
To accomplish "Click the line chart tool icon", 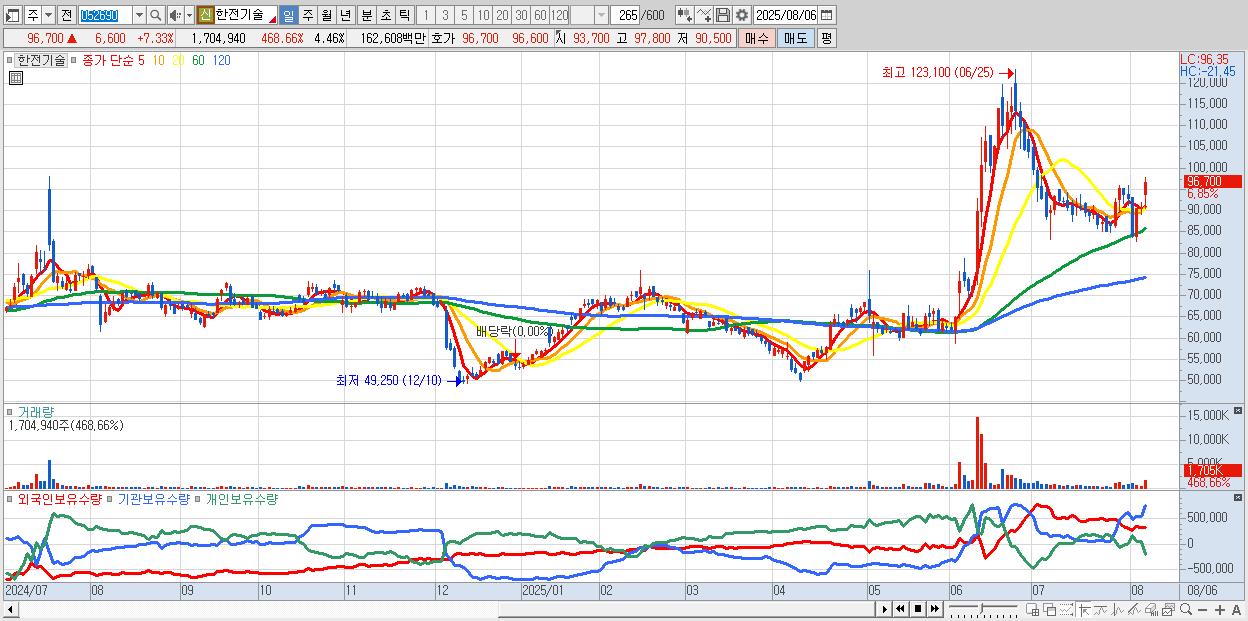I will point(1118,609).
